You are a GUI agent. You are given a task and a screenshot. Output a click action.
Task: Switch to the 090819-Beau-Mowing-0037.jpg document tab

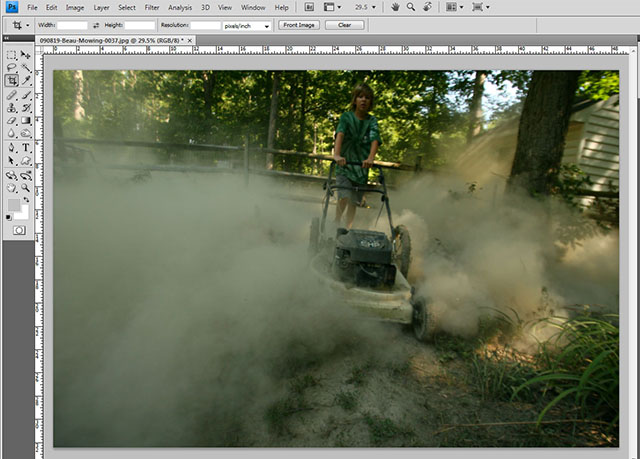(111, 40)
